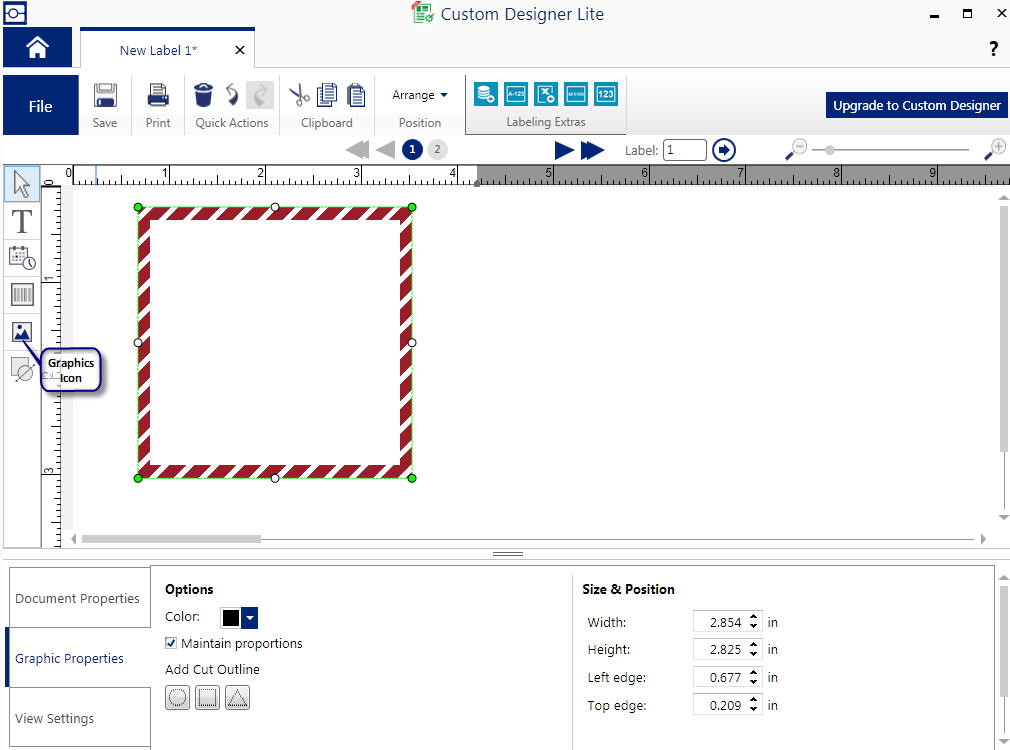The image size is (1010, 750).
Task: Open the View Settings tab
Action: tap(55, 718)
